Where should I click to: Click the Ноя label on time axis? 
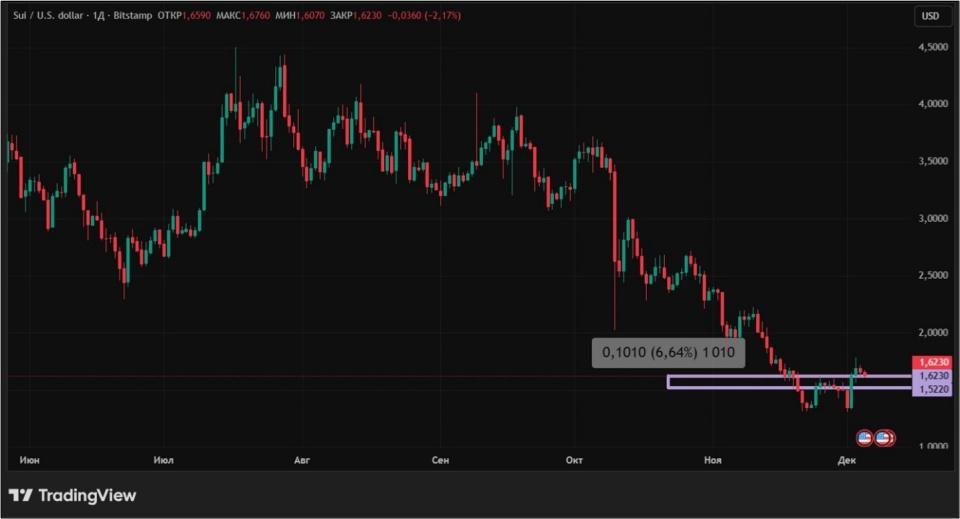tap(712, 460)
